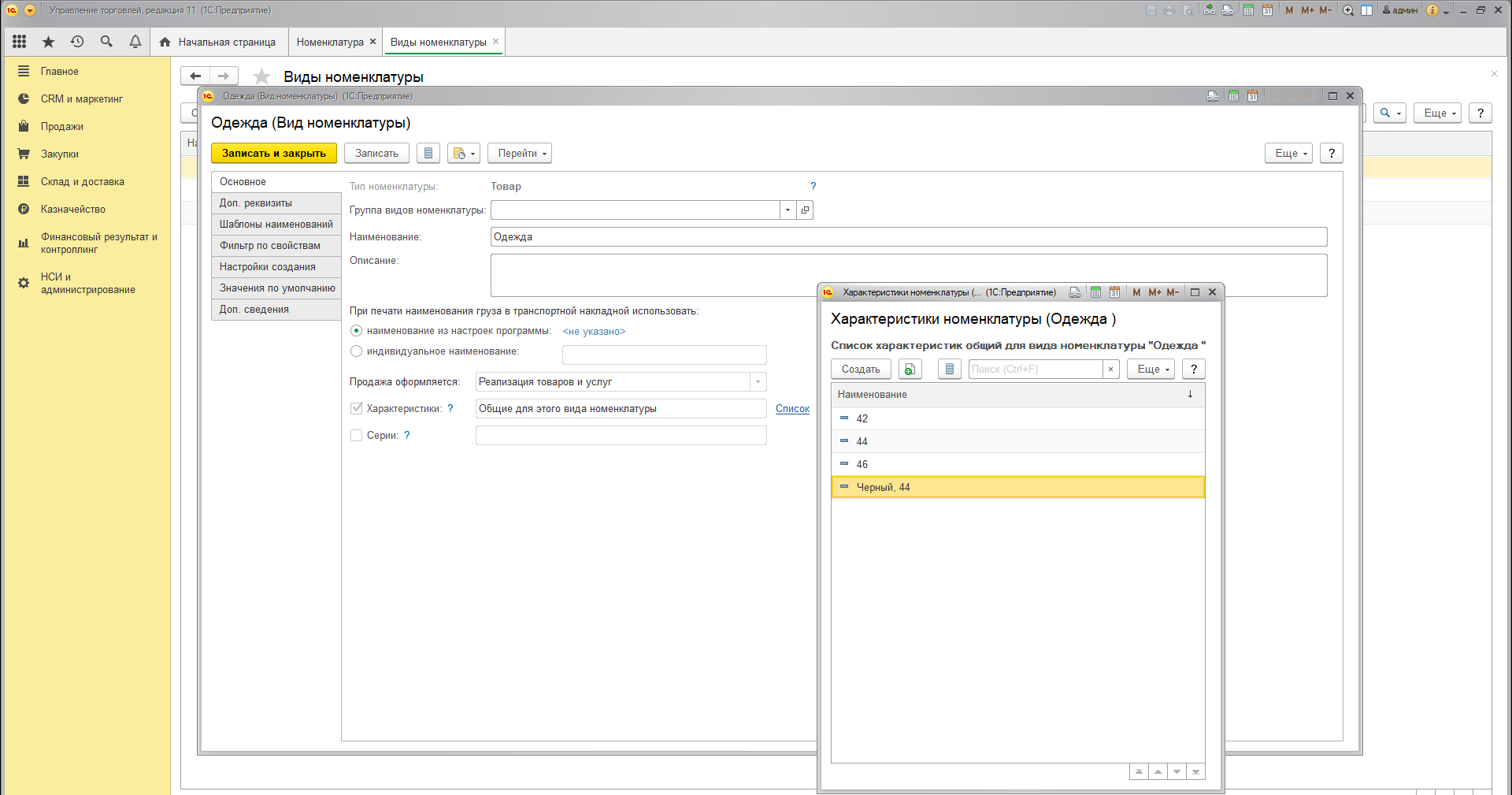Add Виды номенклатуры page to favorites star
This screenshot has width=1512, height=795.
[262, 76]
